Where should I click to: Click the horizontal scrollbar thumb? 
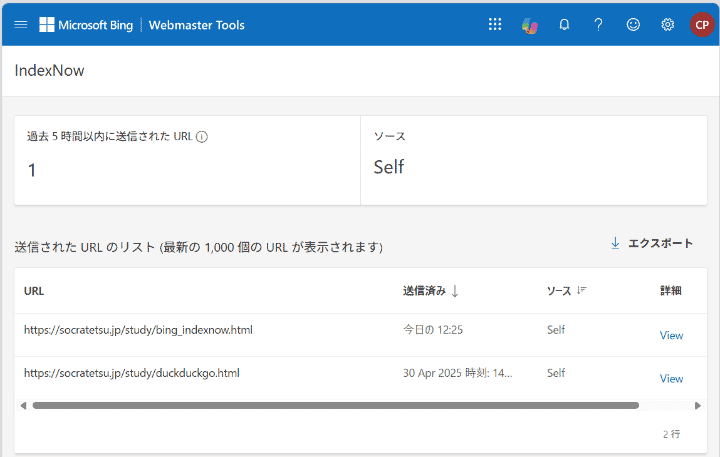[336, 406]
